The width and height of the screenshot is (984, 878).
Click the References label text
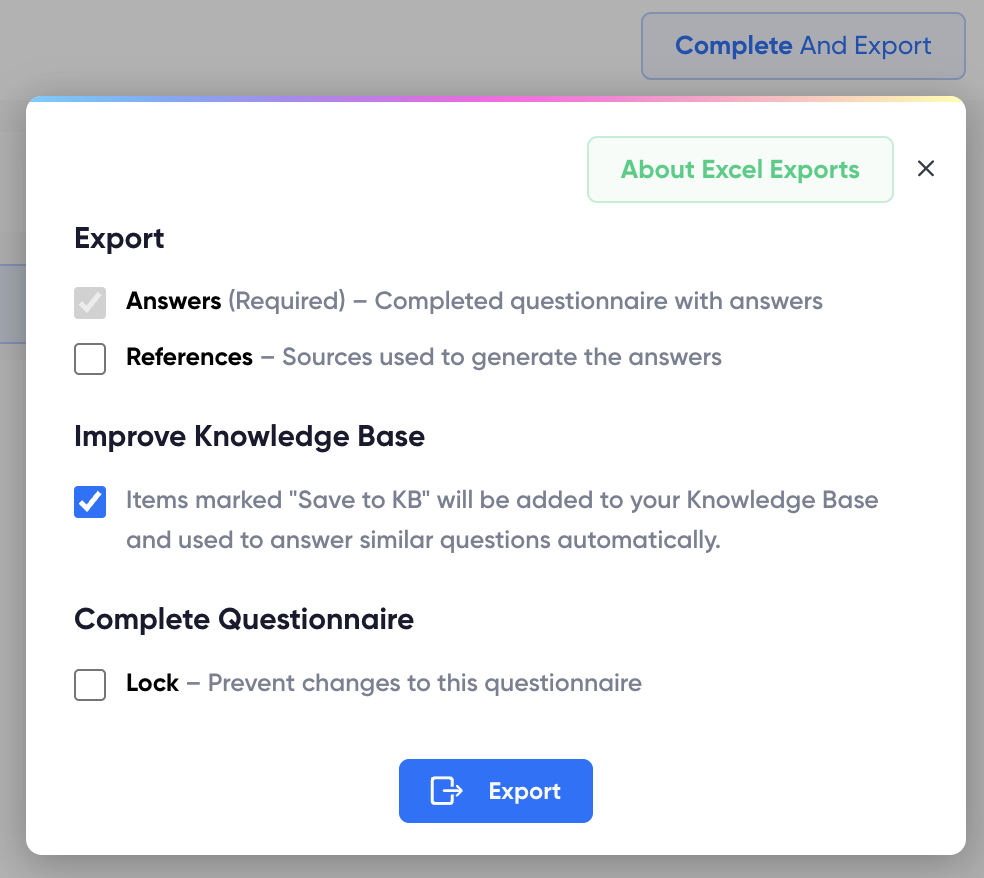point(189,357)
